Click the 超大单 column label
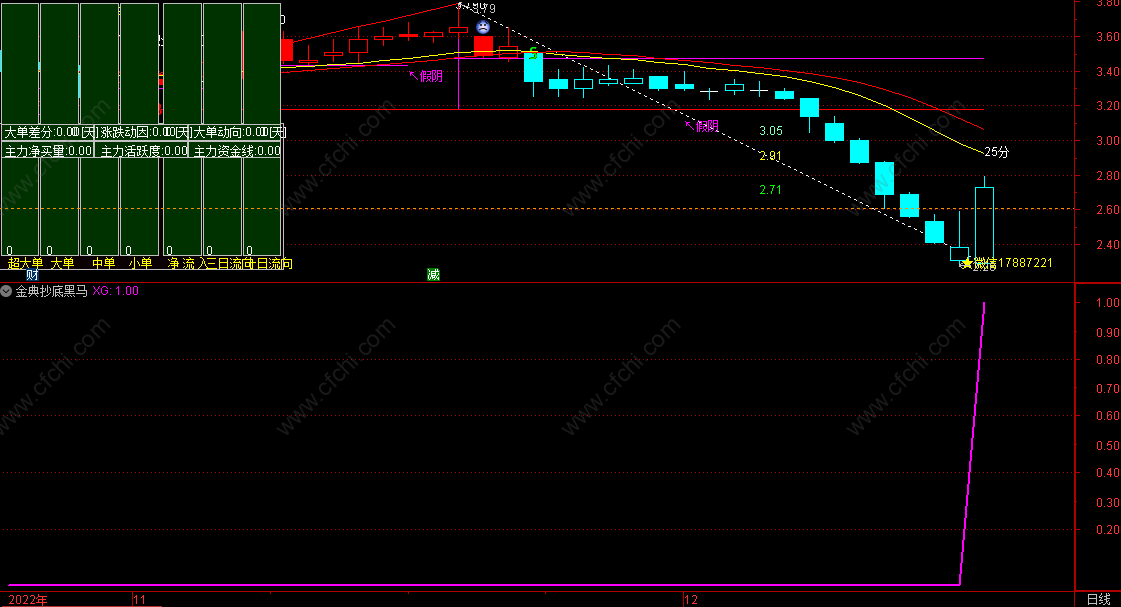This screenshot has width=1121, height=607. click(x=25, y=263)
